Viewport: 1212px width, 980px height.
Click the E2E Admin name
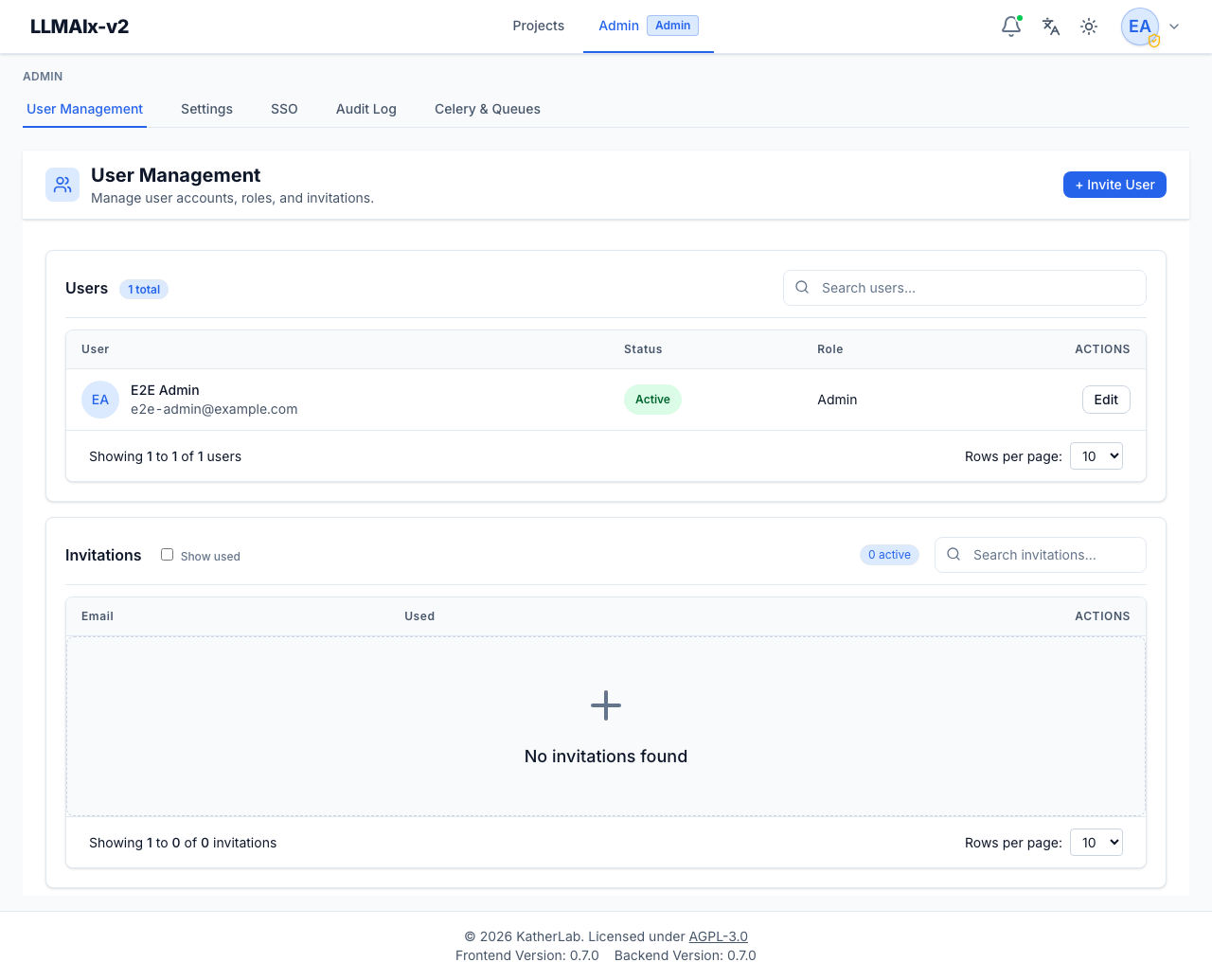pyautogui.click(x=165, y=390)
